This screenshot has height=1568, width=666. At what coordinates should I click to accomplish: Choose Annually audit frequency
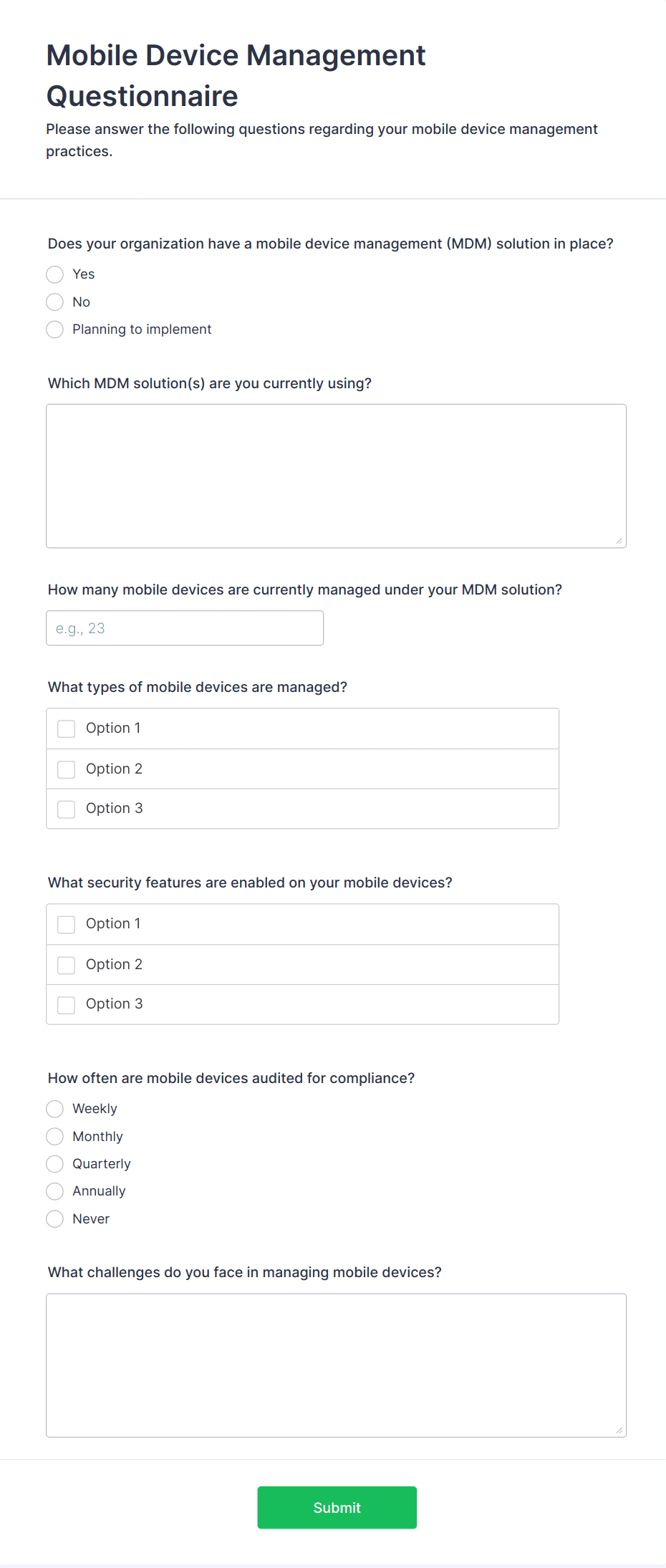[55, 1191]
